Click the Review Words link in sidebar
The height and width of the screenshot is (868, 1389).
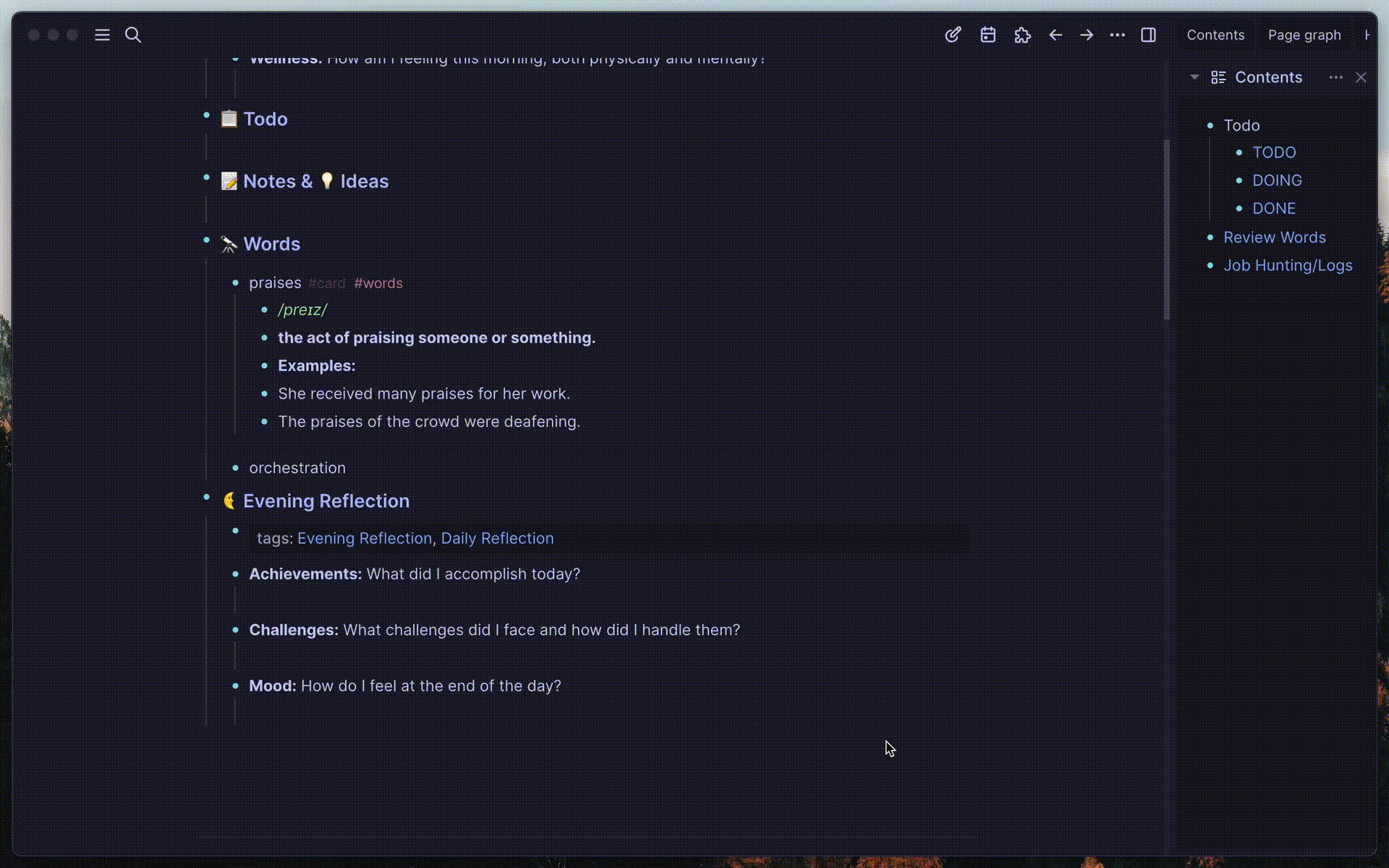pyautogui.click(x=1276, y=237)
